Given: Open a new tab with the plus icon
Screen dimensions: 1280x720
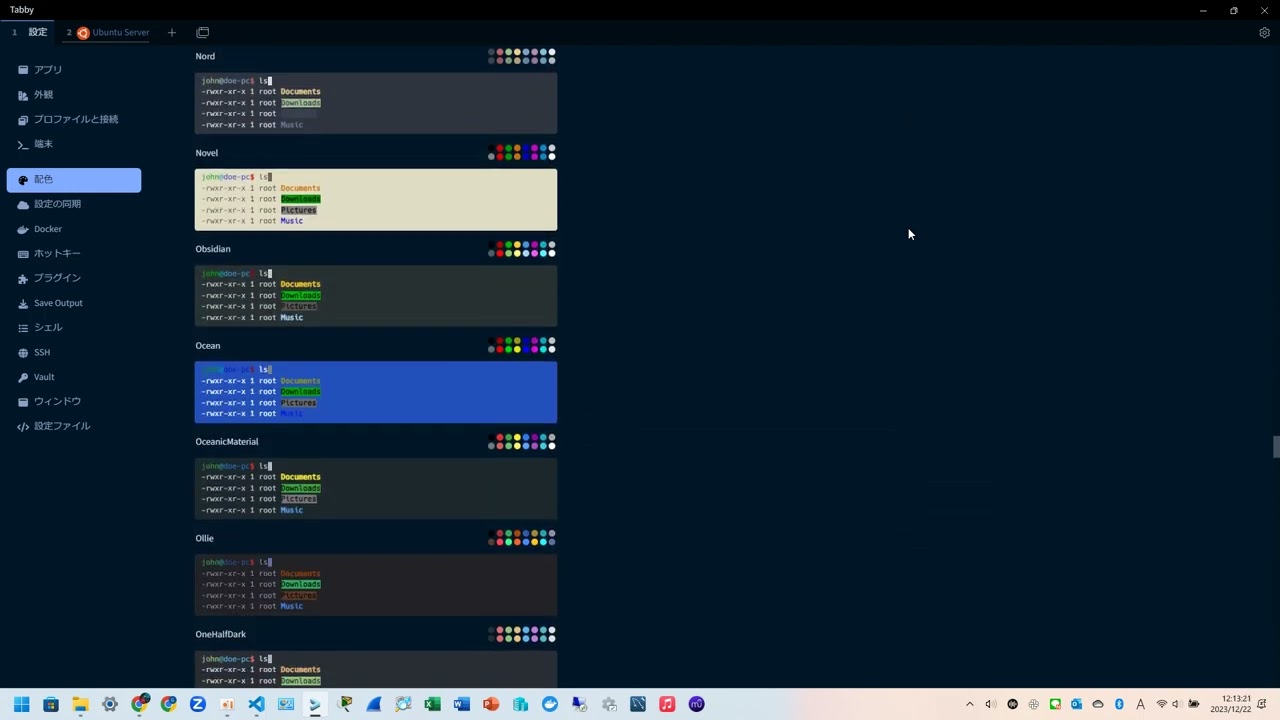Looking at the screenshot, I should click(x=172, y=32).
